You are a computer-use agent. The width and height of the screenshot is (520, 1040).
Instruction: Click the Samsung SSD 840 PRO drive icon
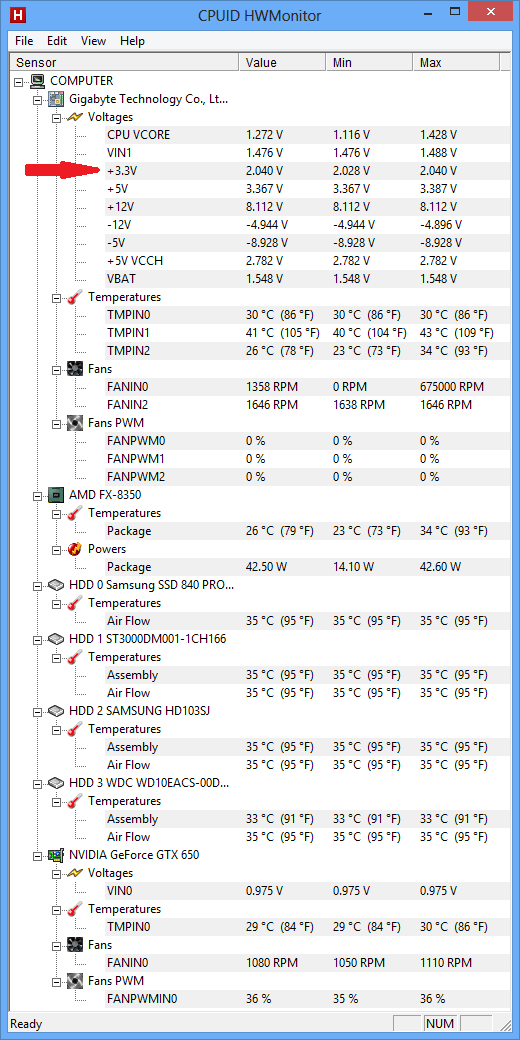point(56,585)
